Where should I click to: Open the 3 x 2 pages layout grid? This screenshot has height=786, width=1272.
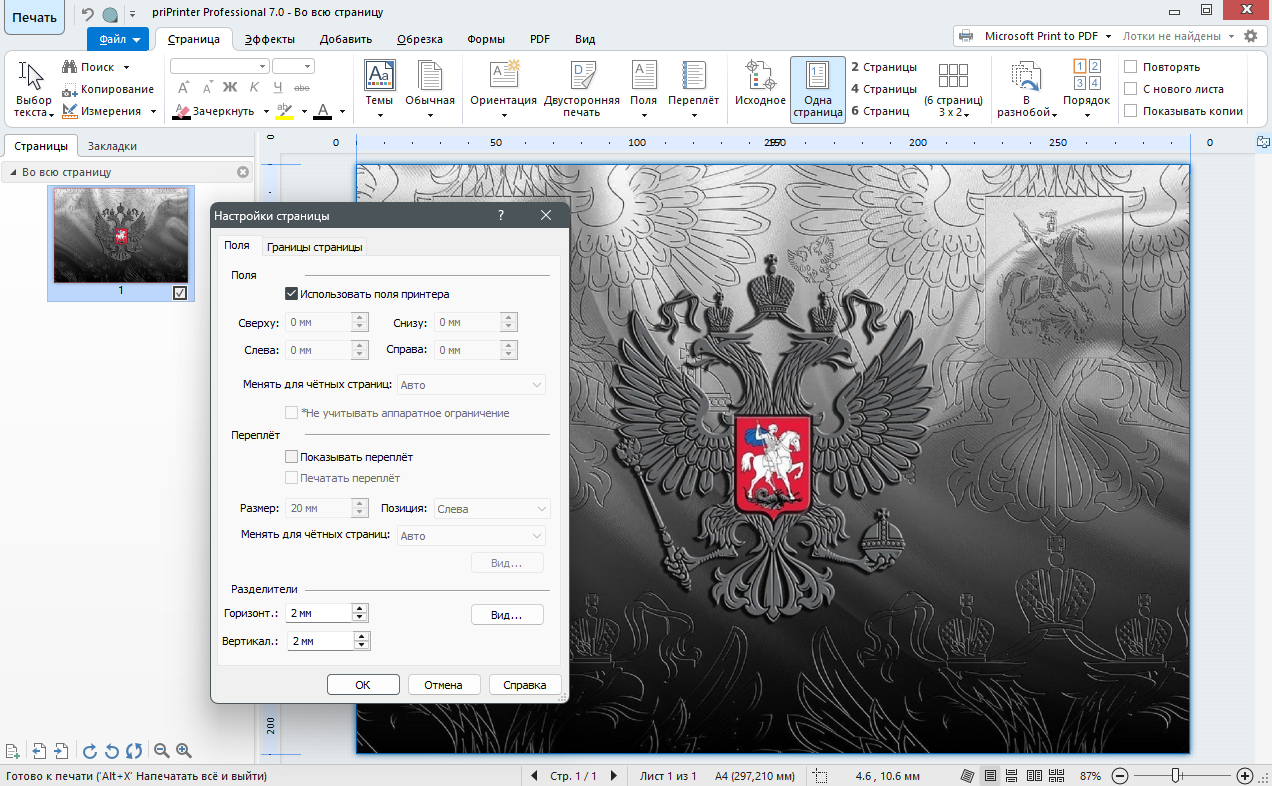[x=953, y=89]
